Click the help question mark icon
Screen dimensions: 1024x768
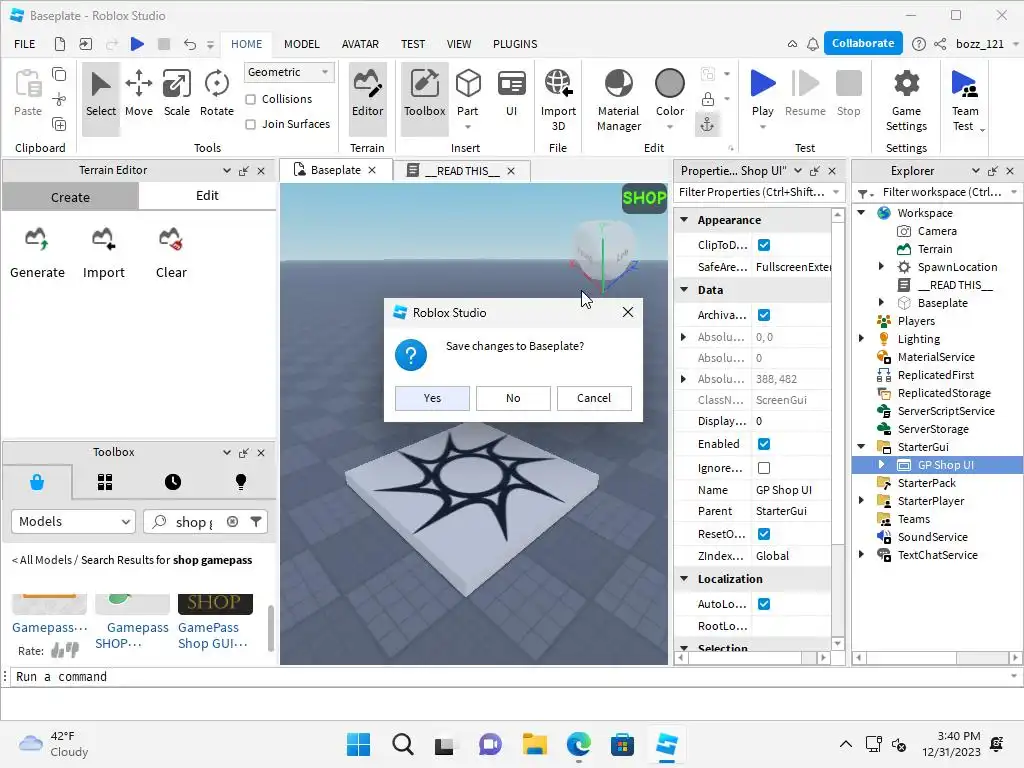click(x=918, y=44)
